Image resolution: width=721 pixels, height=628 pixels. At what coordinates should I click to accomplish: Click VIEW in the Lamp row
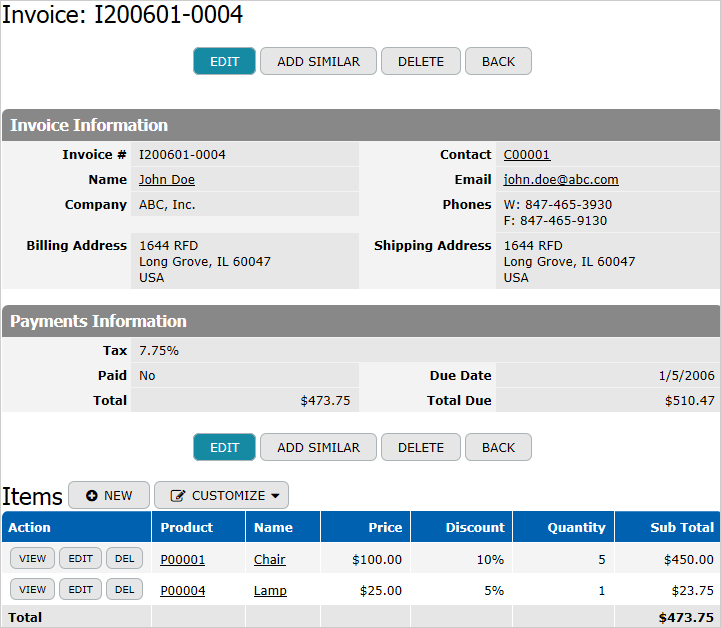coord(33,589)
